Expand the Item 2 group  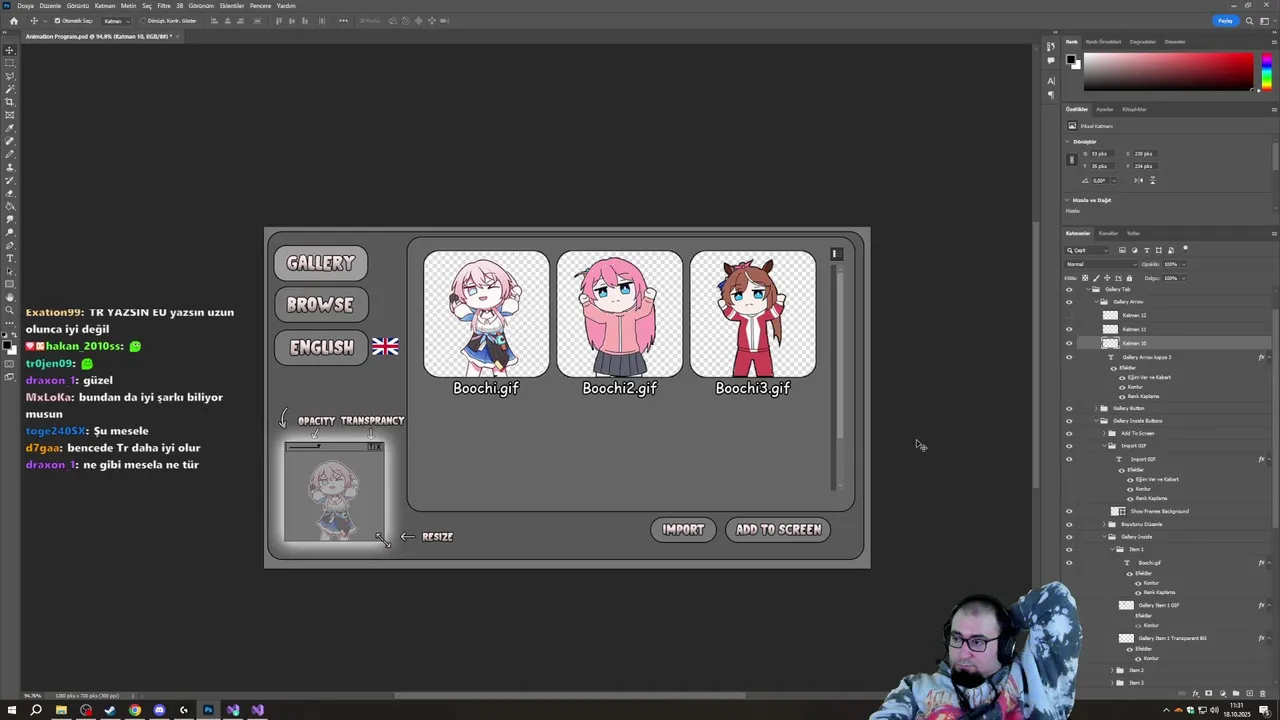(1112, 670)
